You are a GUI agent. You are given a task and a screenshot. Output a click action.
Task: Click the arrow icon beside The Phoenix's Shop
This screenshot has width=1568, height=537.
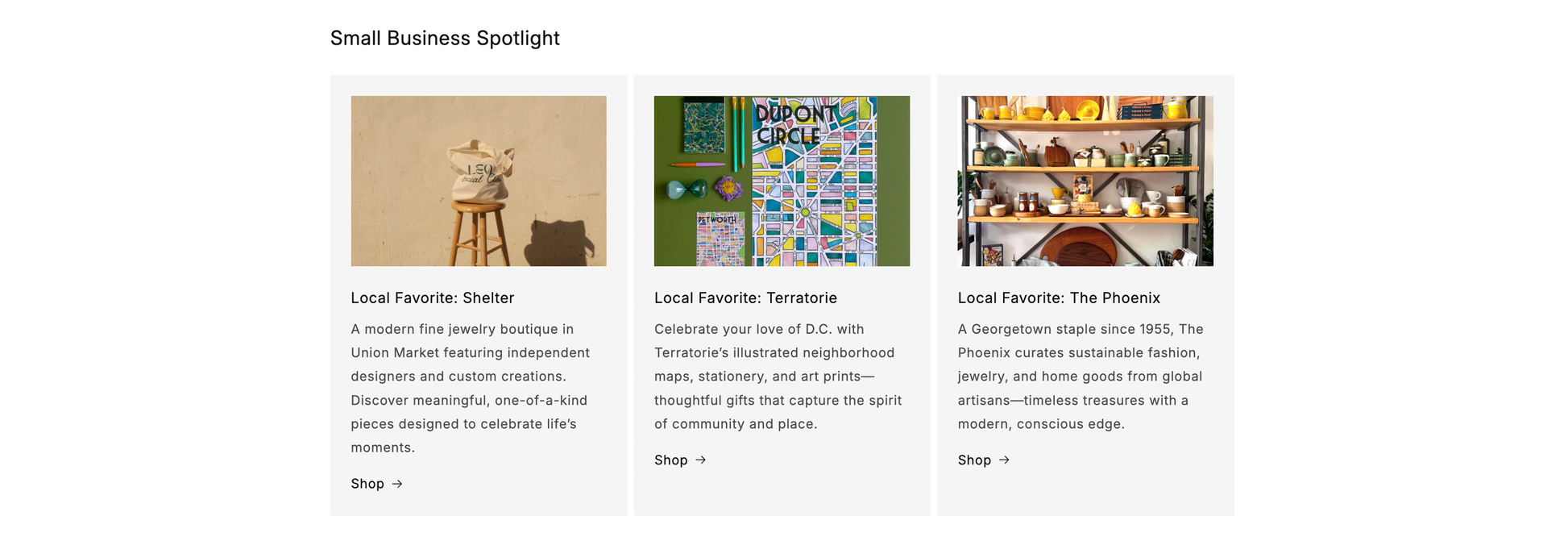pyautogui.click(x=1004, y=460)
